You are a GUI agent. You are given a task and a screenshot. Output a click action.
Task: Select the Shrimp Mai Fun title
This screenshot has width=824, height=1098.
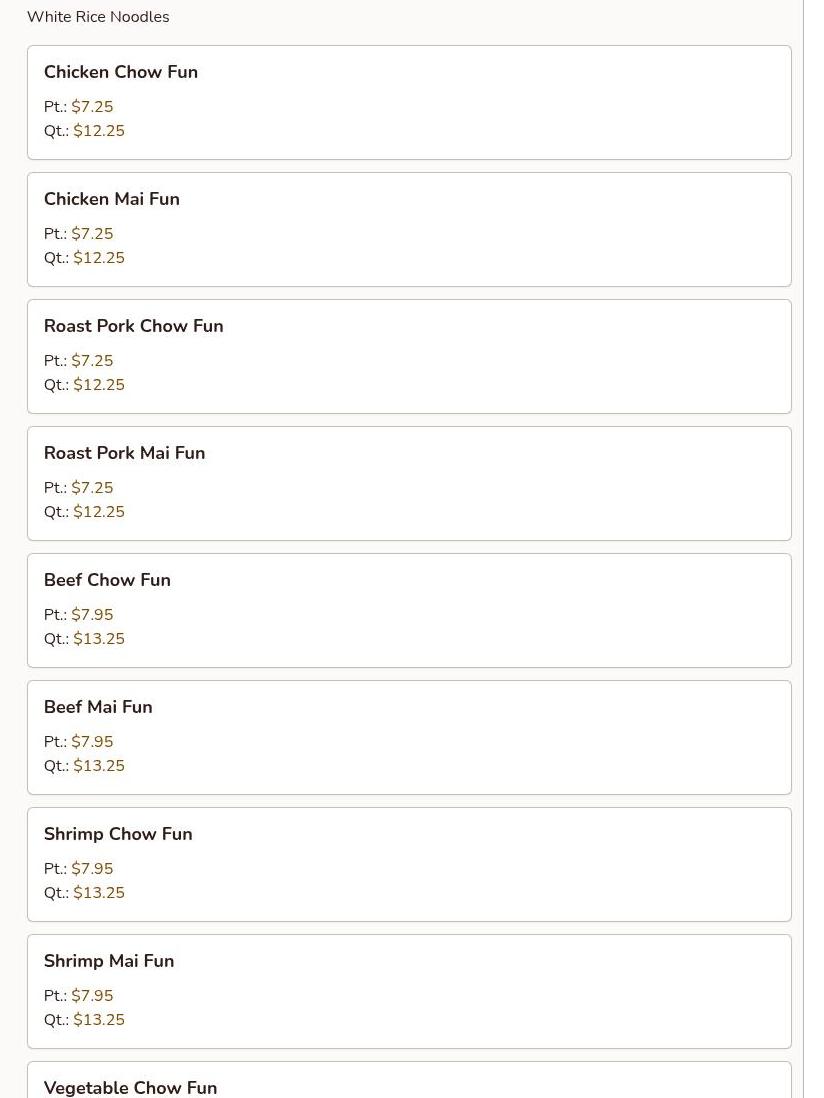109,961
